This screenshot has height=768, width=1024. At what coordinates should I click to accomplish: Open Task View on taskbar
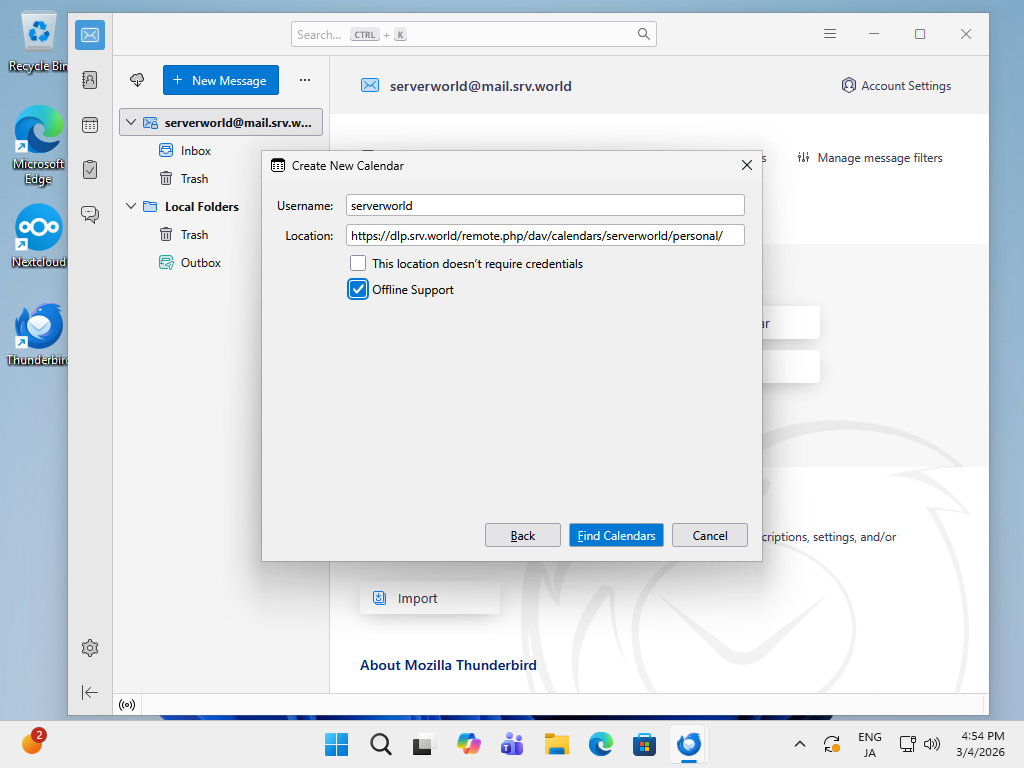[424, 744]
